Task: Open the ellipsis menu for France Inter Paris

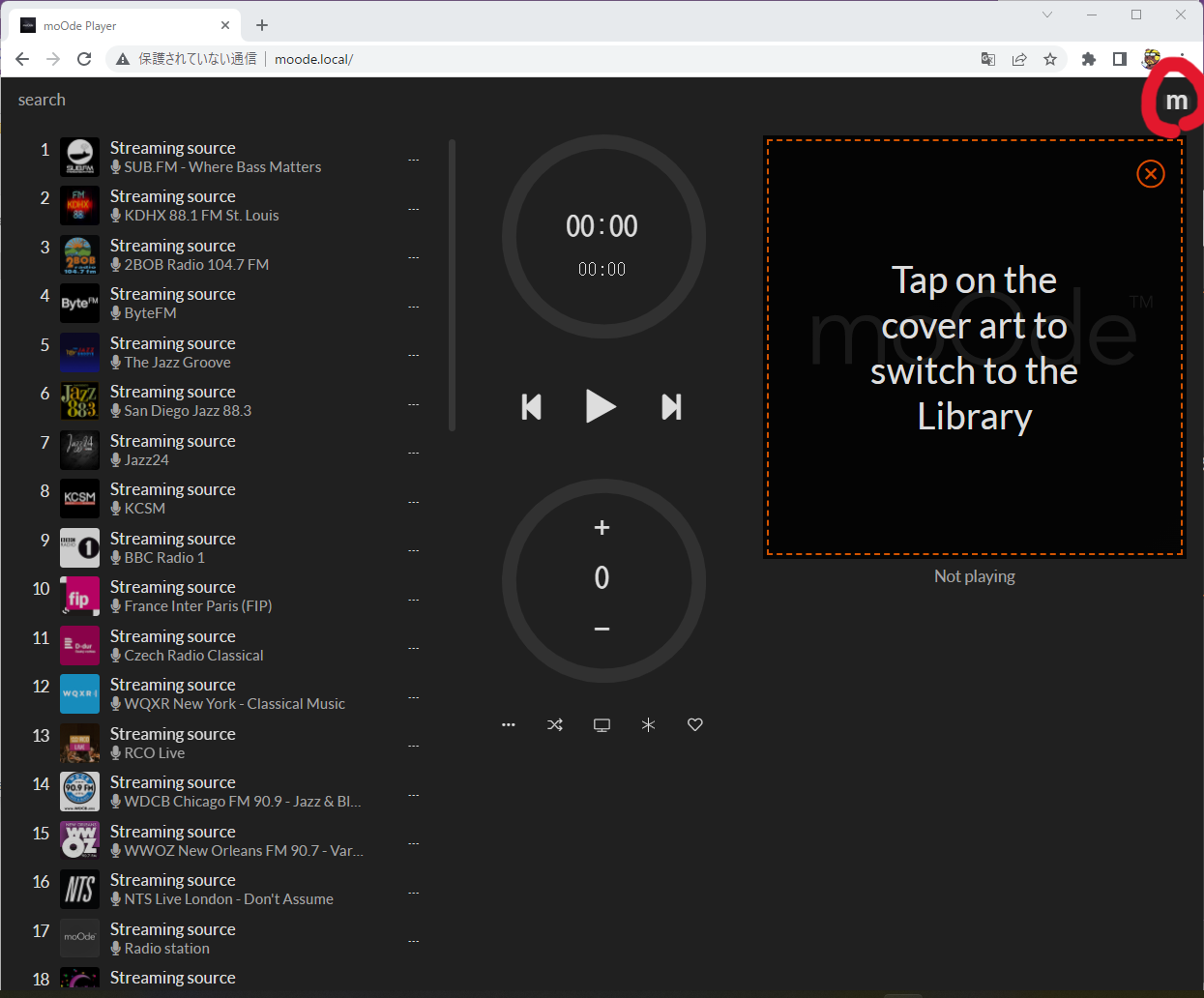Action: click(413, 600)
